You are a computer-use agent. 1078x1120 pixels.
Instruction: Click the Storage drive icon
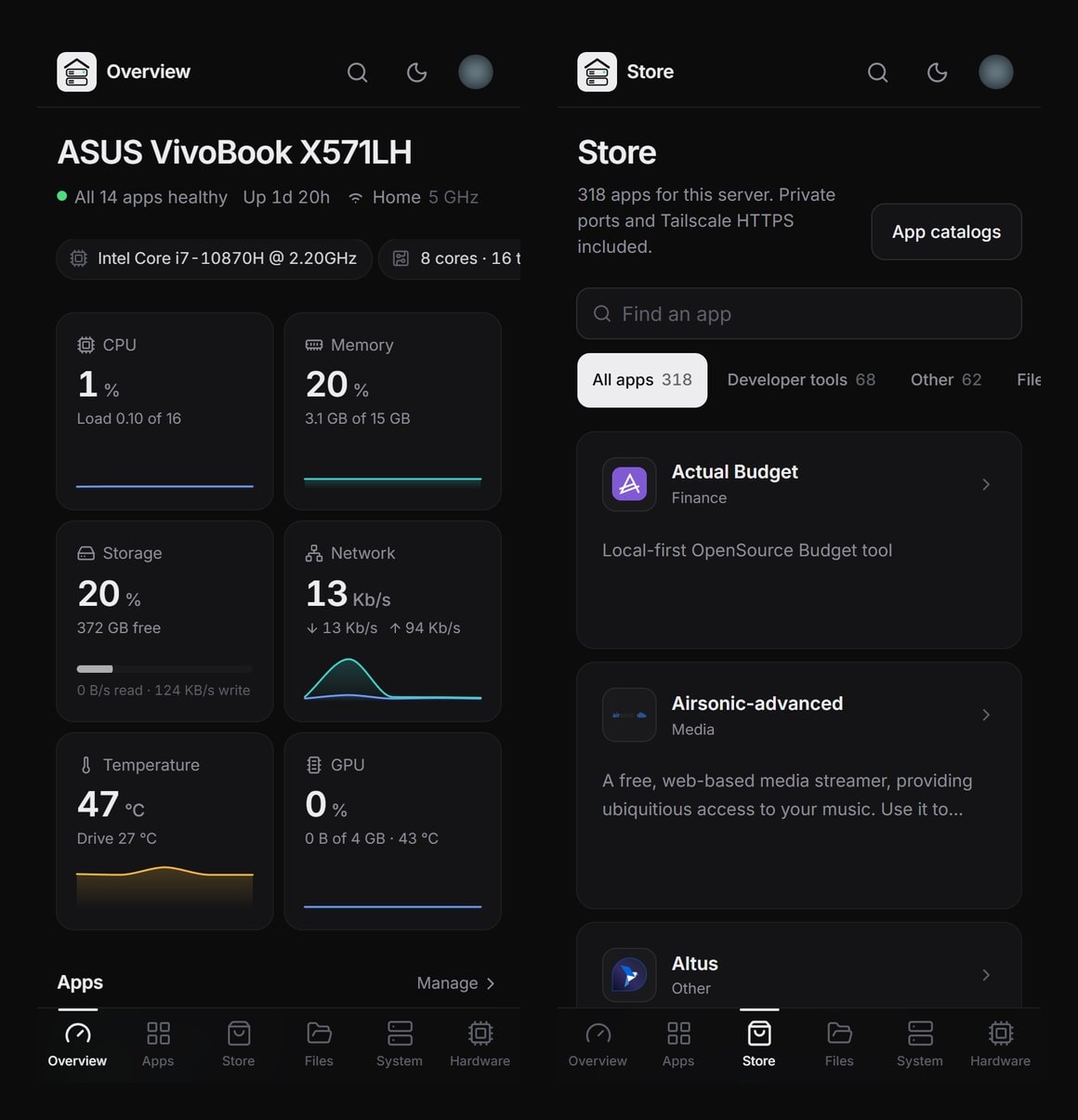(x=85, y=553)
